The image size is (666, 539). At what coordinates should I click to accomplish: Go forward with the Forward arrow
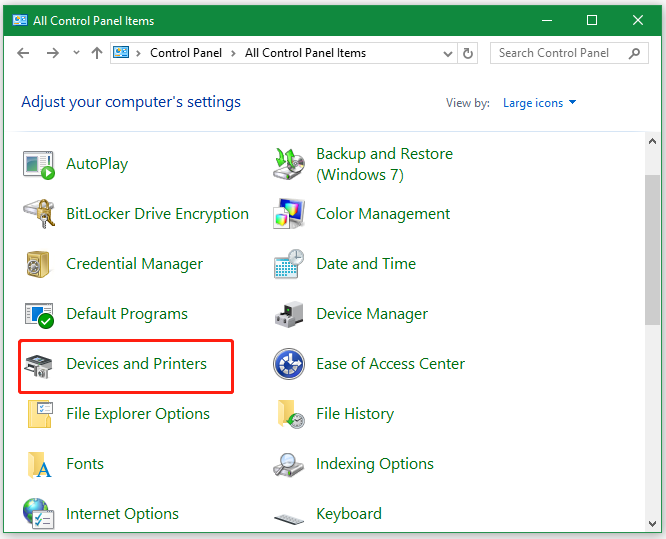(53, 53)
